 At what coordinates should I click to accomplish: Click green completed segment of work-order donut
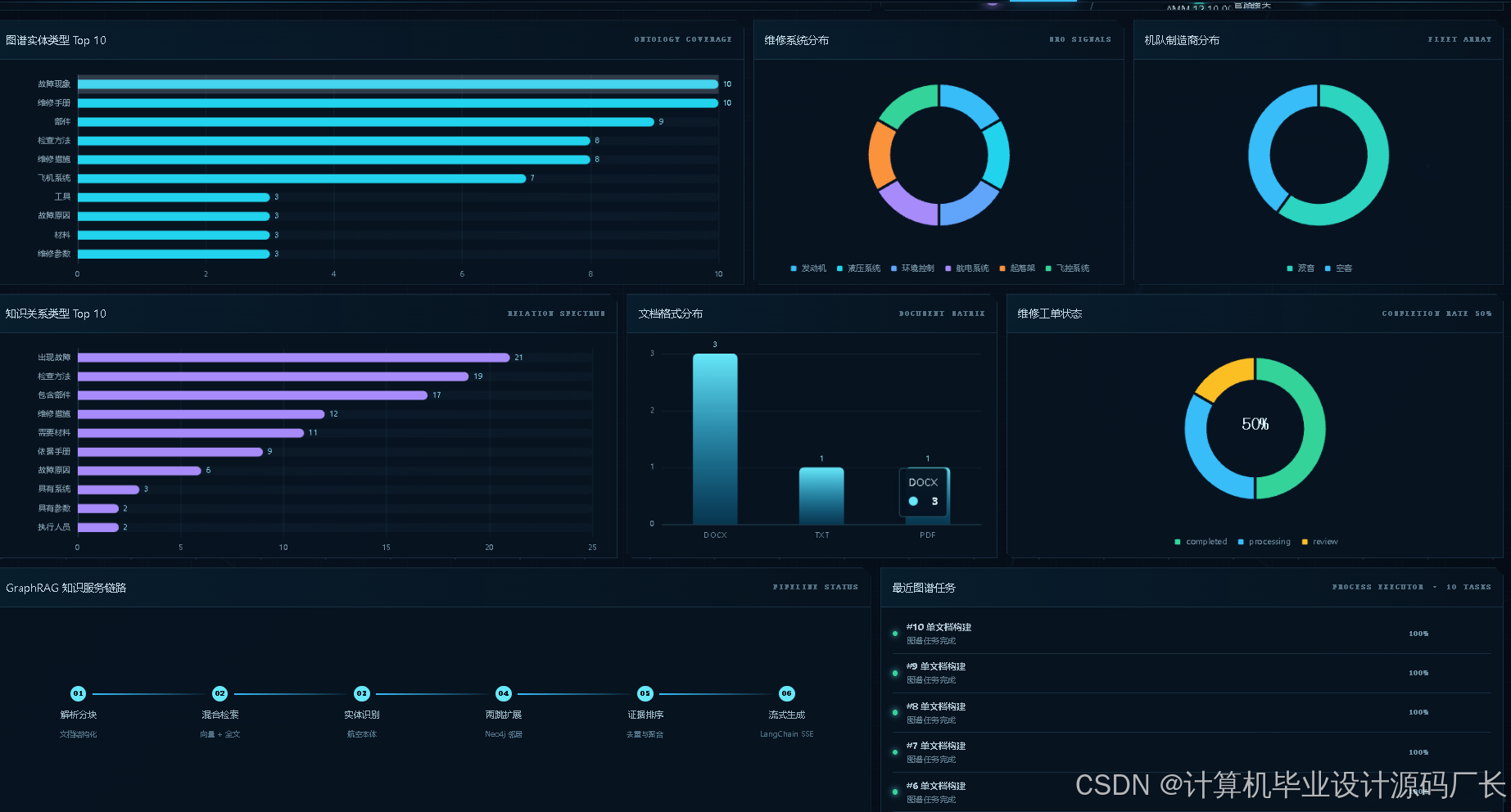tap(1314, 428)
